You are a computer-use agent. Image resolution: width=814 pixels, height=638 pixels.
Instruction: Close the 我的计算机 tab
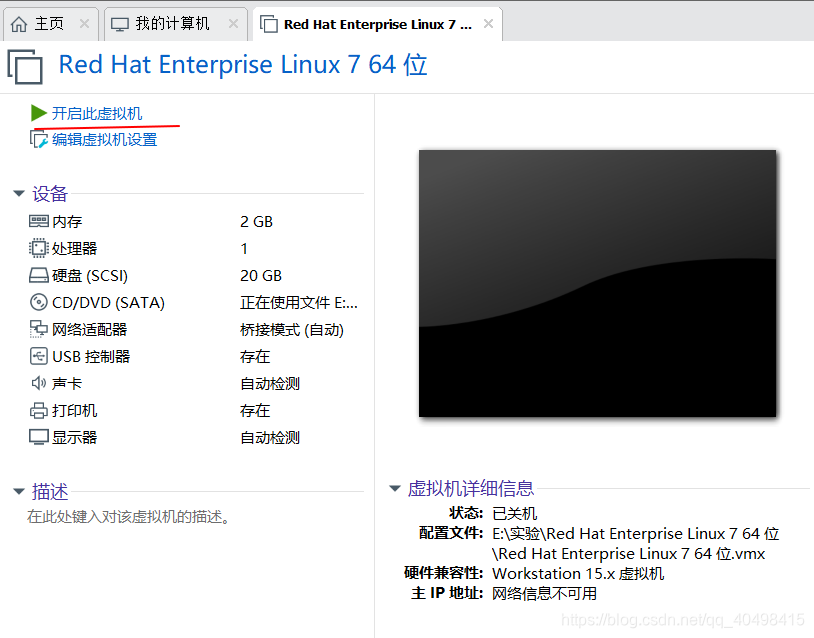[x=234, y=23]
